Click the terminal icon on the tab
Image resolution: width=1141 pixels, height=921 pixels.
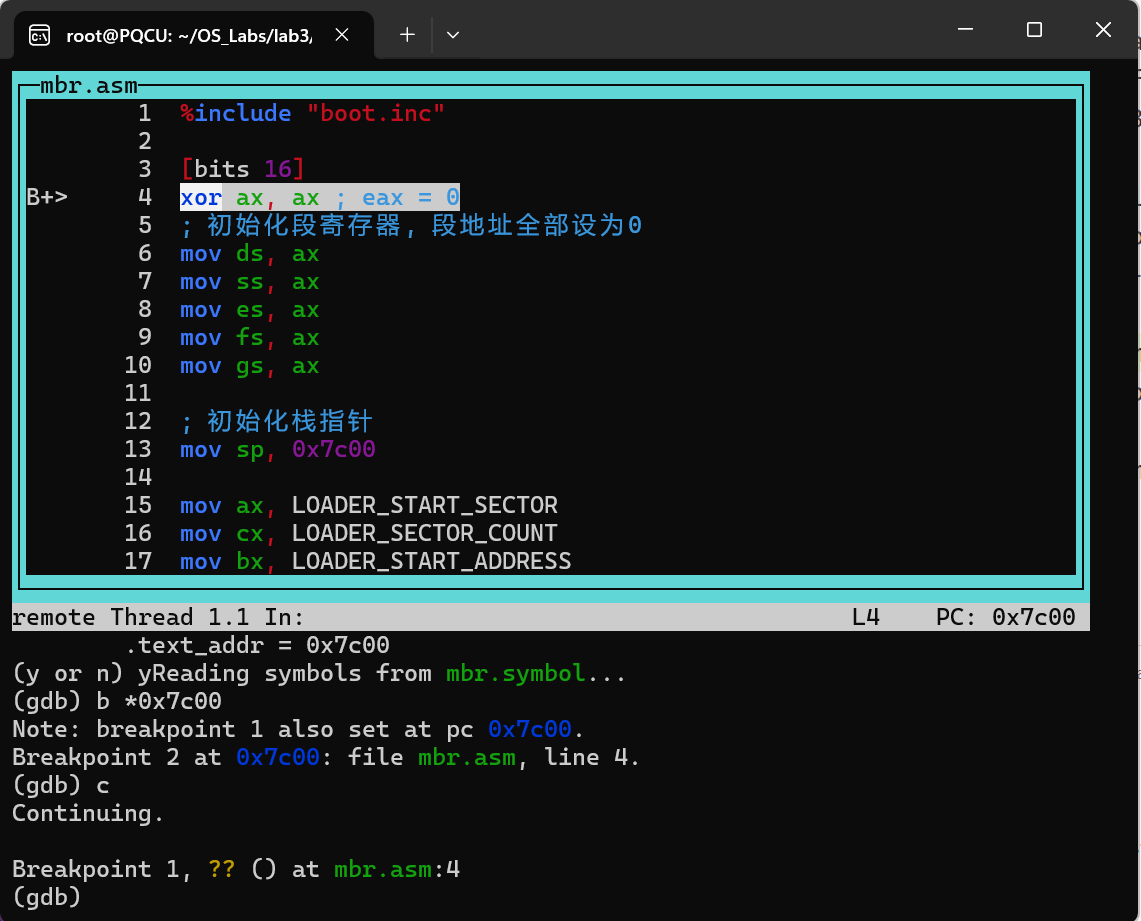(39, 35)
